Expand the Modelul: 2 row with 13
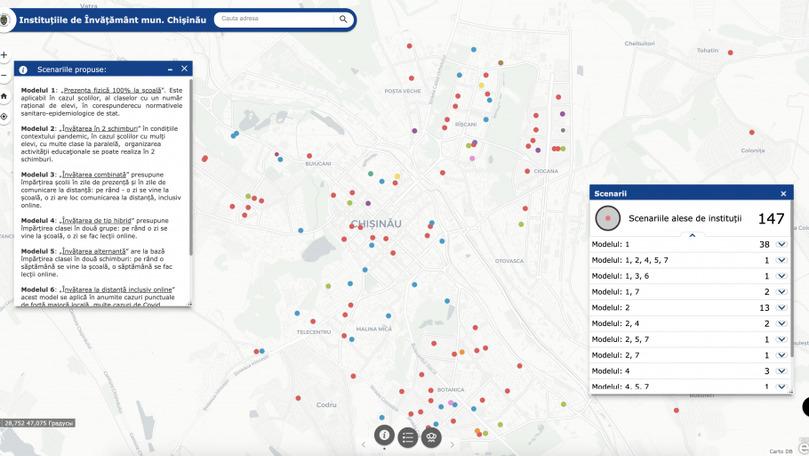This screenshot has height=456, width=809. click(782, 308)
